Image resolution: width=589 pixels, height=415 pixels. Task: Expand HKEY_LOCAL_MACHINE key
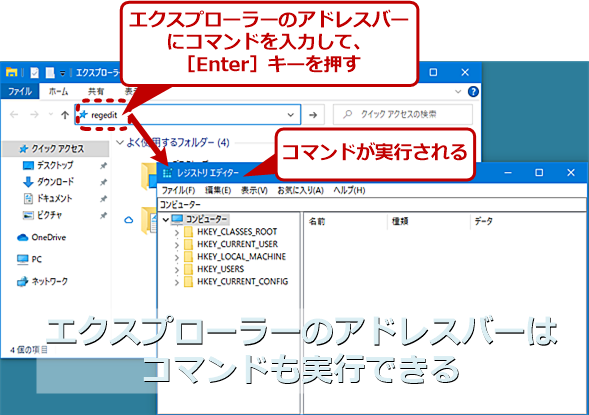pyautogui.click(x=177, y=257)
